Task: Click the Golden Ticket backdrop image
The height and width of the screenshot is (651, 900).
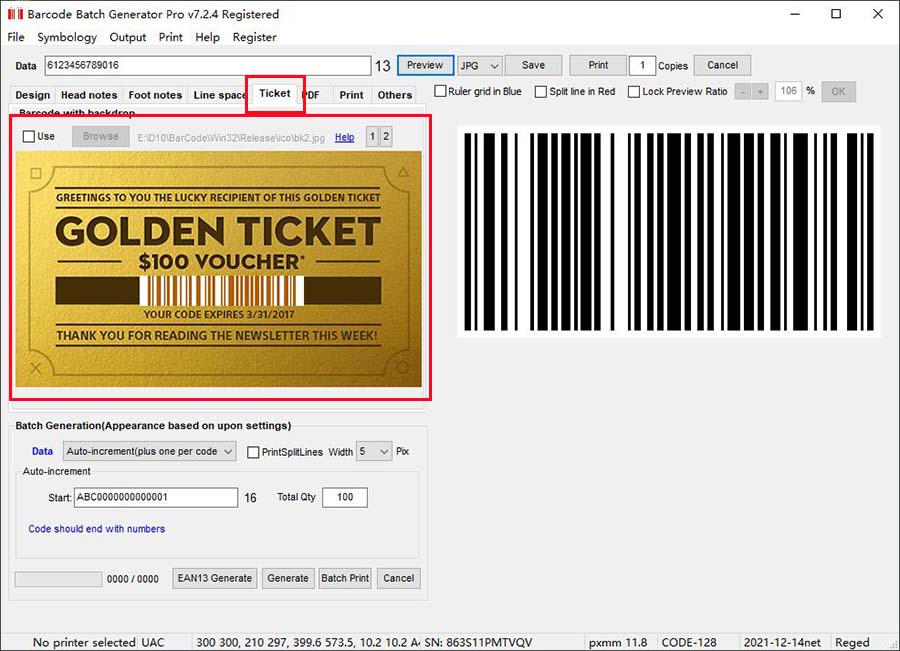Action: click(219, 269)
